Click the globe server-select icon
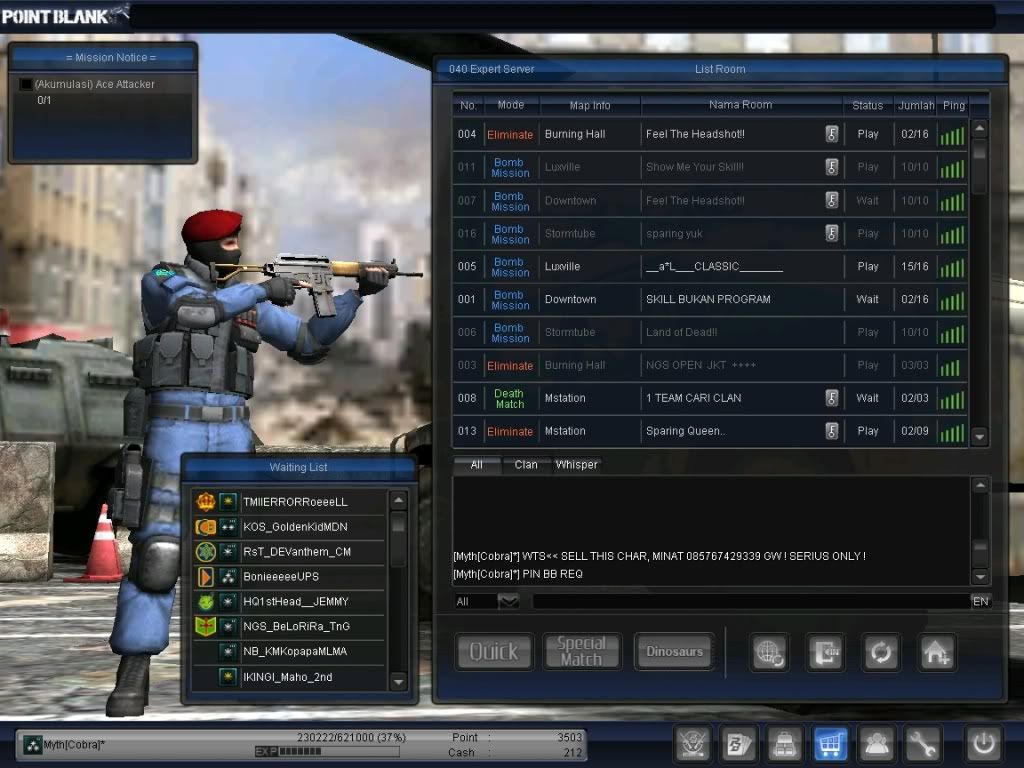 [x=769, y=652]
